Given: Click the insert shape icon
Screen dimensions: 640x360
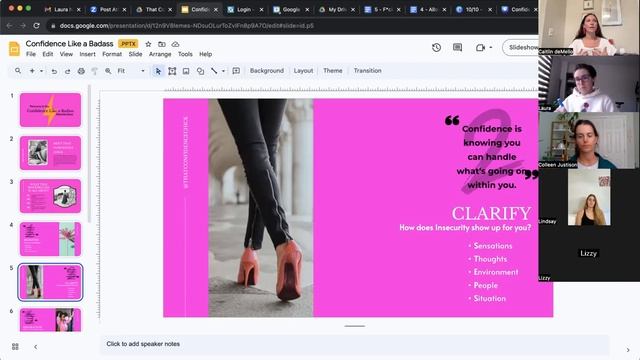Looking at the screenshot, I should (200, 71).
